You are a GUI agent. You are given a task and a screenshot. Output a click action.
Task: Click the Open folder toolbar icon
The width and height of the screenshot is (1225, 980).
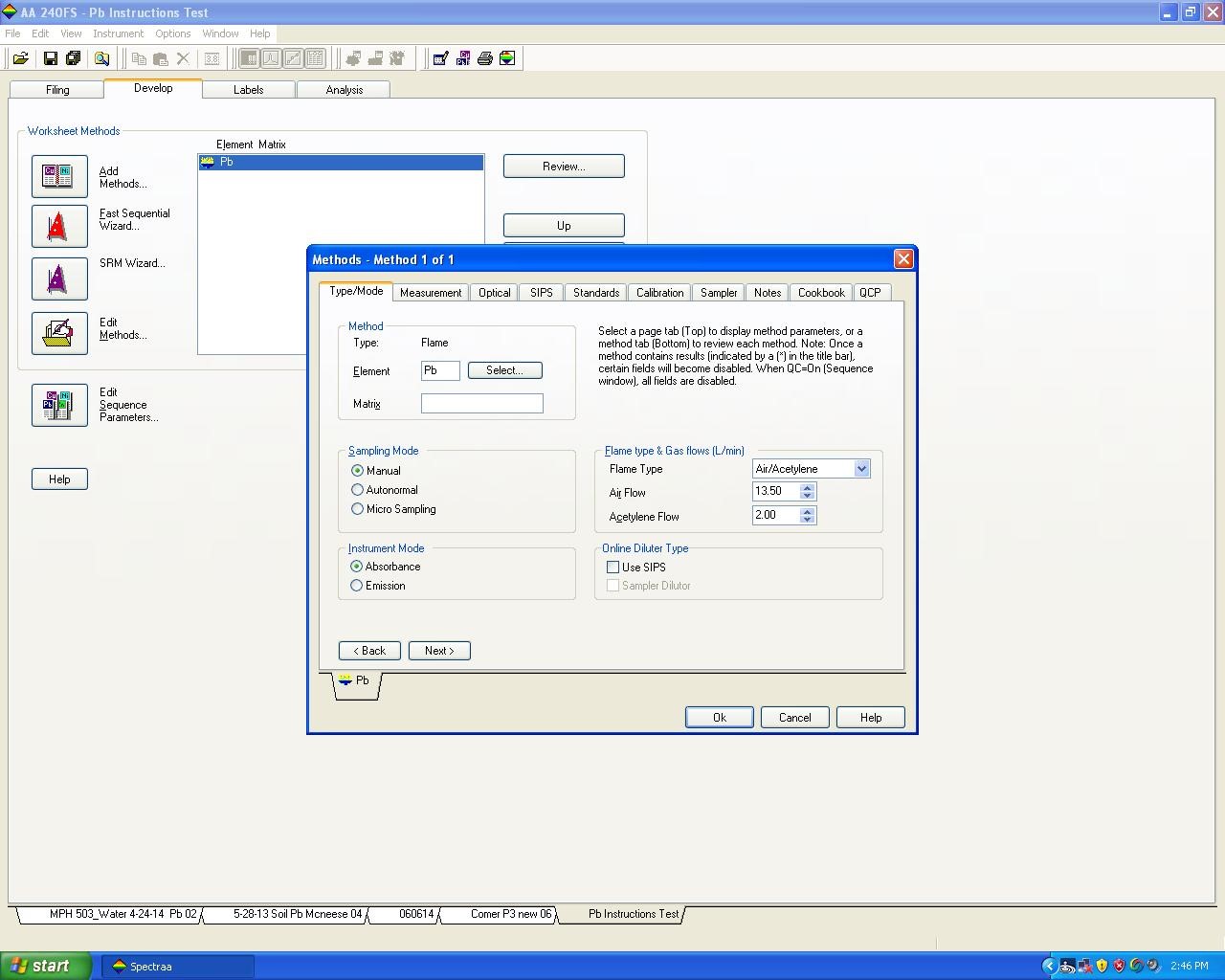click(20, 58)
